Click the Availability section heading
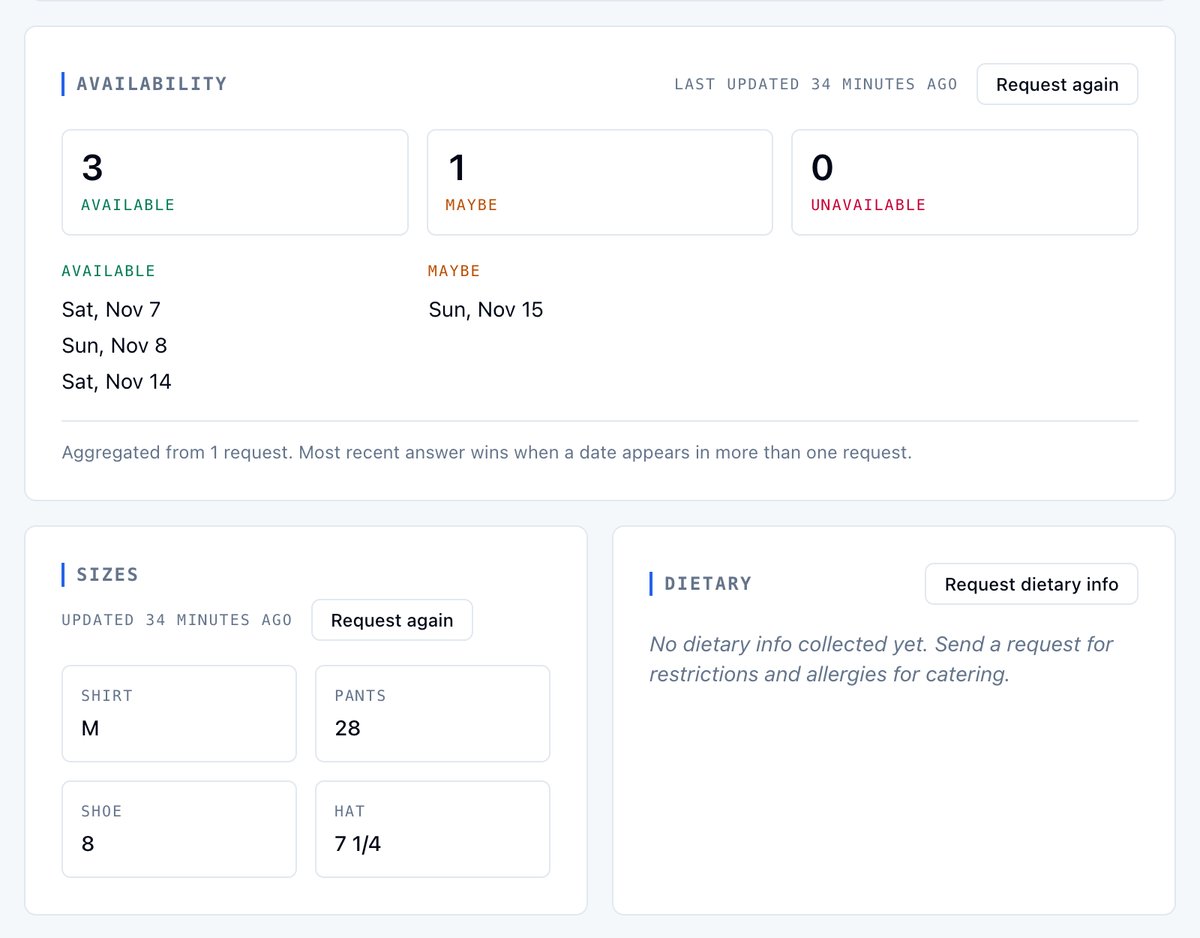 pyautogui.click(x=152, y=84)
